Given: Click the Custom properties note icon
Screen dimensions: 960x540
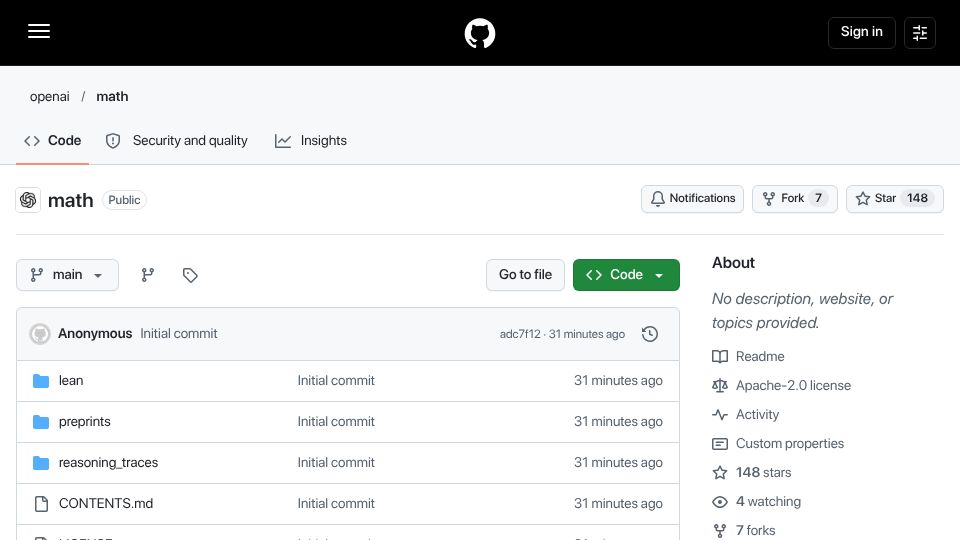Looking at the screenshot, I should 720,444.
